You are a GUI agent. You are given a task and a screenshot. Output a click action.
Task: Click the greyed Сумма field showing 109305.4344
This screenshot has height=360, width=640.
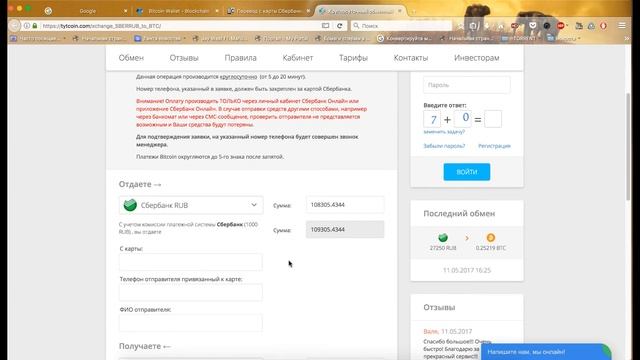pyautogui.click(x=345, y=229)
